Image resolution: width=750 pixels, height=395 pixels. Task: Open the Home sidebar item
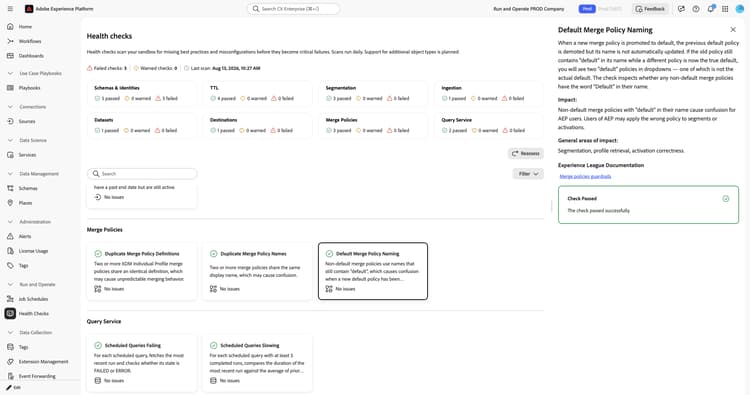(x=25, y=27)
